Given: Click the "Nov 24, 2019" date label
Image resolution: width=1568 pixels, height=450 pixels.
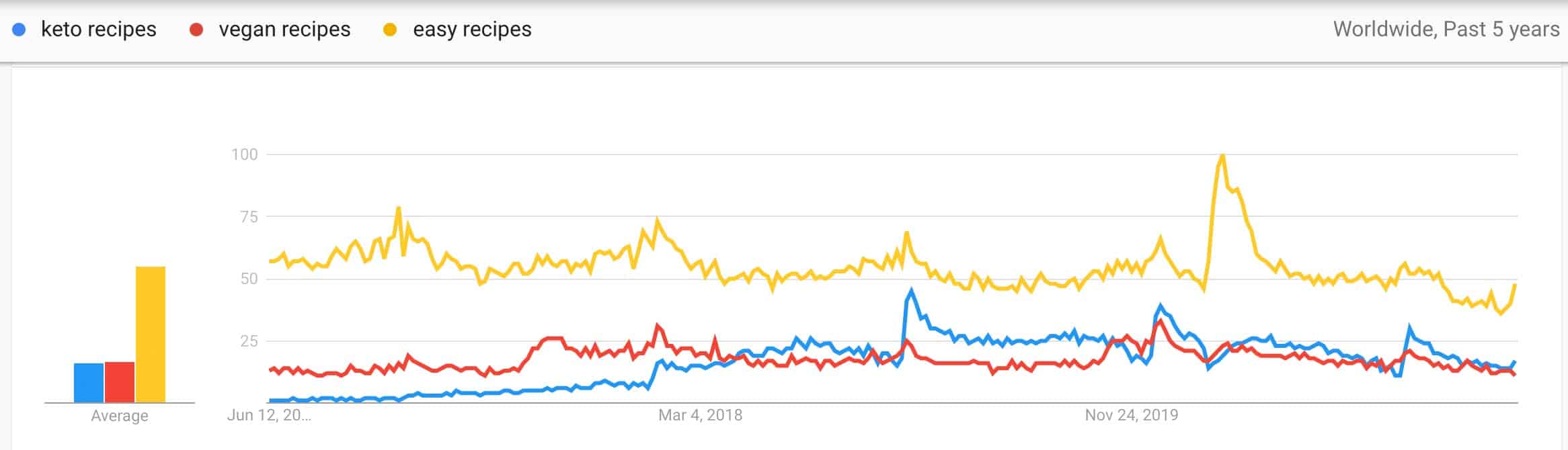Looking at the screenshot, I should 1132,415.
